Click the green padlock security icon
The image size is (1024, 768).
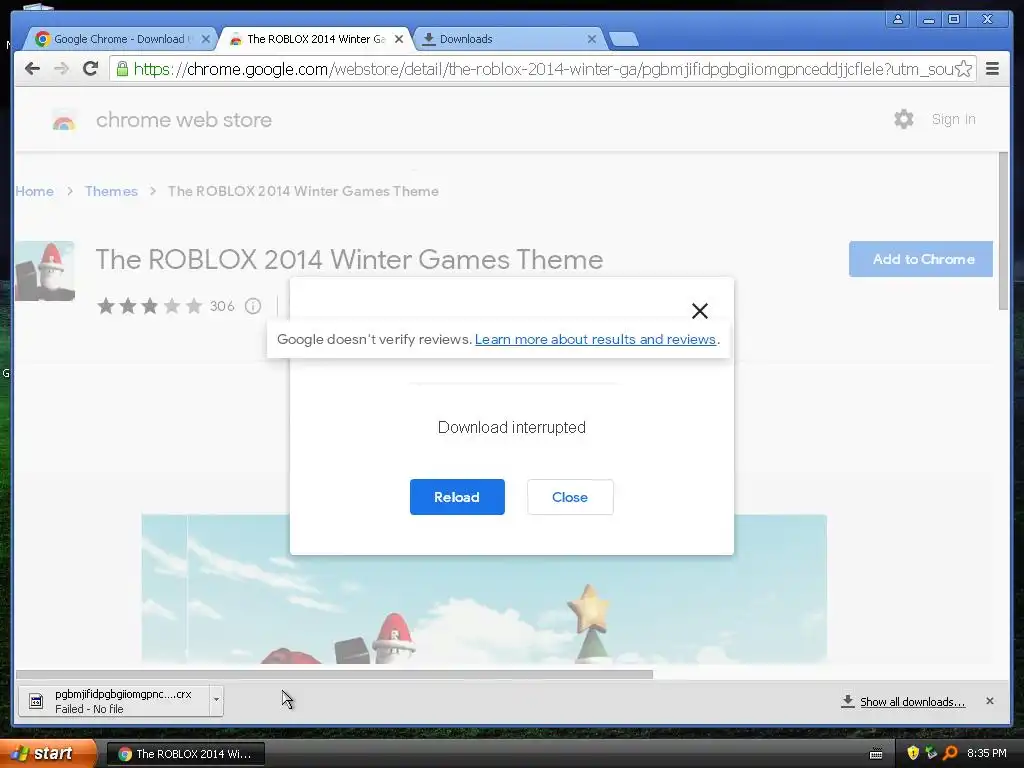pos(122,69)
